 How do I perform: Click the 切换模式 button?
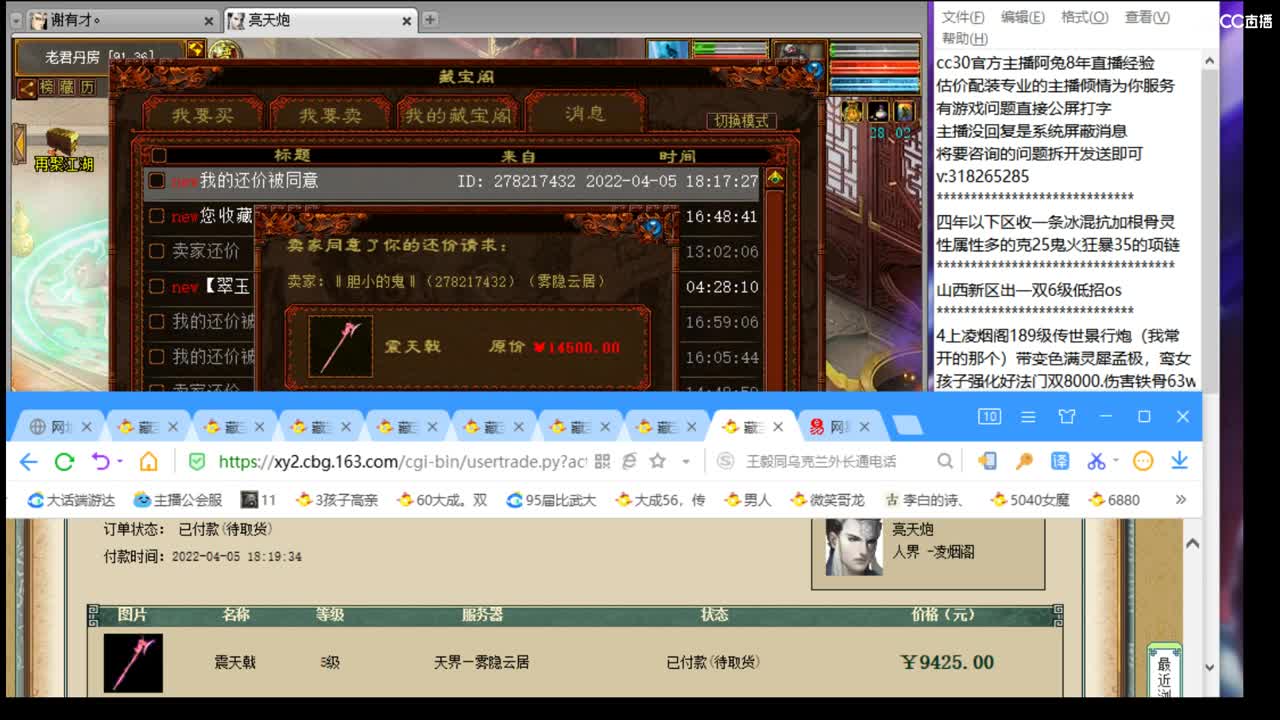tap(741, 120)
